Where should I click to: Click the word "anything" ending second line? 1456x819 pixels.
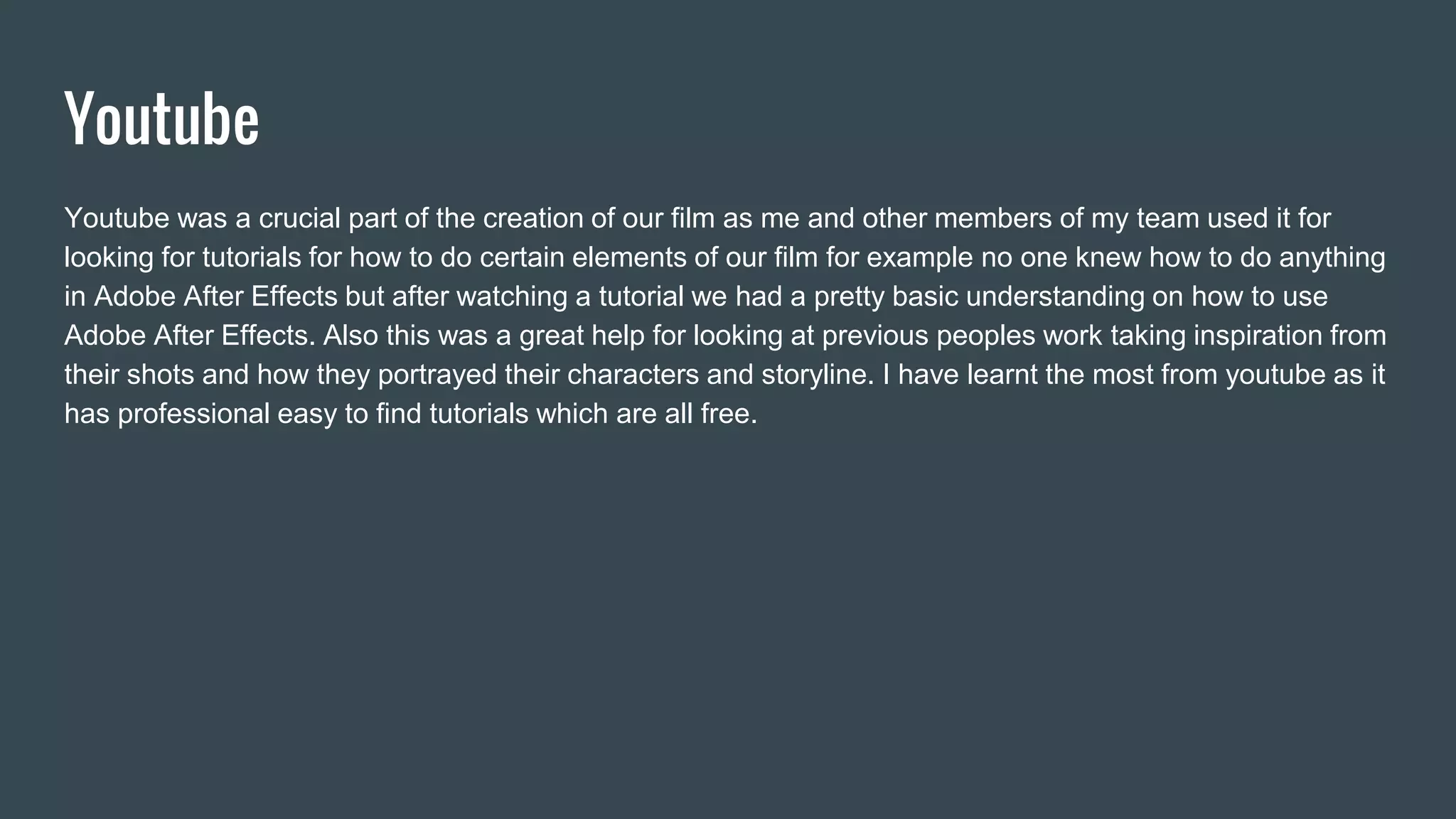1332,257
